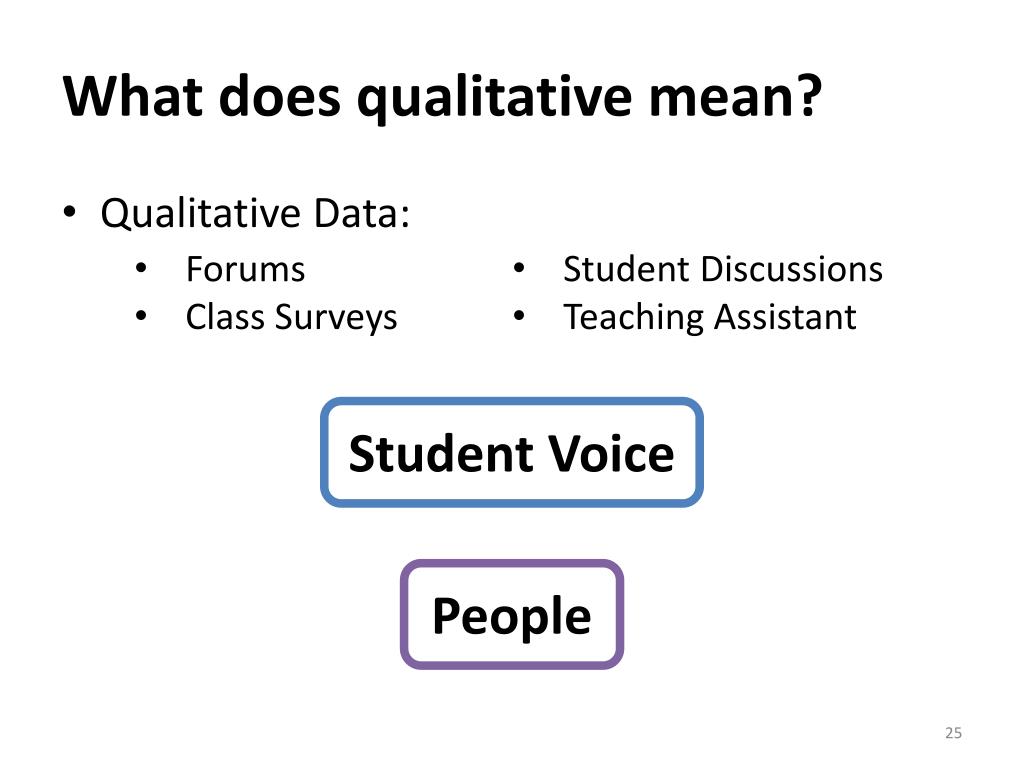Click the bullet dot before 'Class Surveys'
Screen dimensions: 1024x768
pos(141,316)
